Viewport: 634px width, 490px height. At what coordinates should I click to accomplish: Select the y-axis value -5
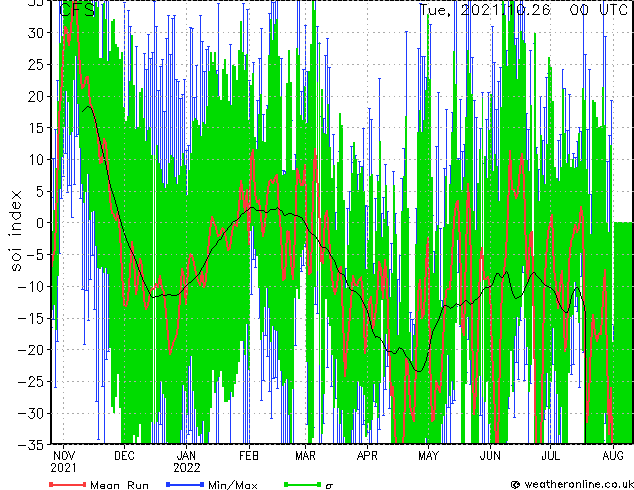click(35, 255)
